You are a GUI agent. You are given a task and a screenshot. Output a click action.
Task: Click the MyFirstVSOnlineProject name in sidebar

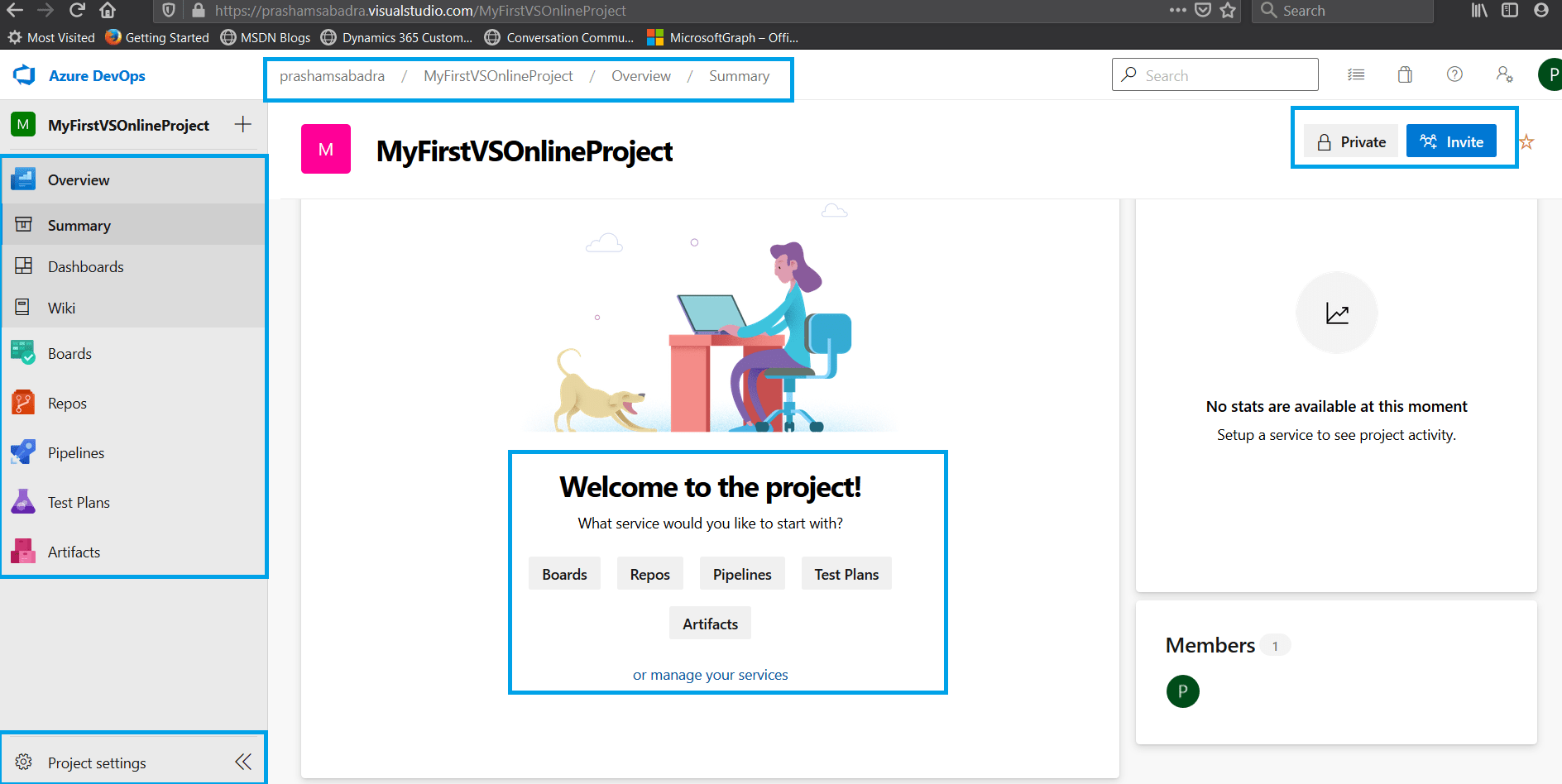[128, 125]
